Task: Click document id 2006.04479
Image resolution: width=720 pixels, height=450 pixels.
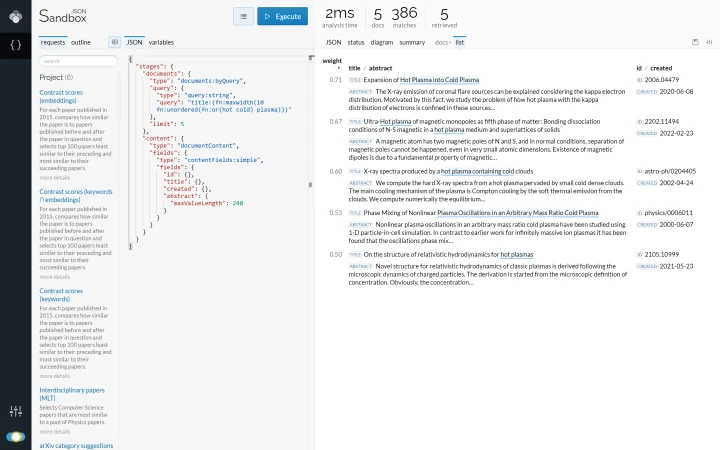Action: [662, 80]
